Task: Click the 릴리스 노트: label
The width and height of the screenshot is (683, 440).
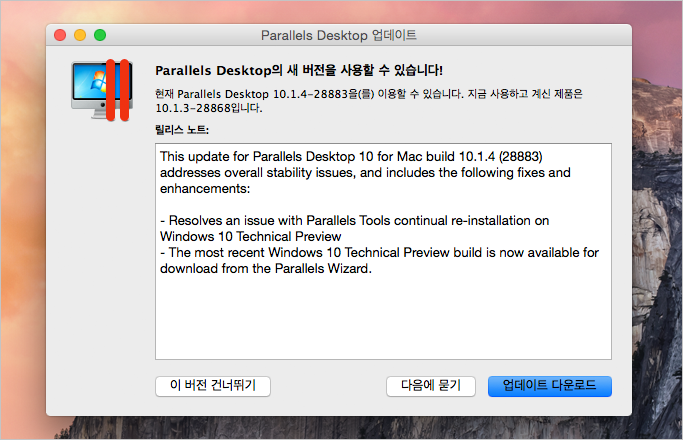Action: [x=182, y=130]
